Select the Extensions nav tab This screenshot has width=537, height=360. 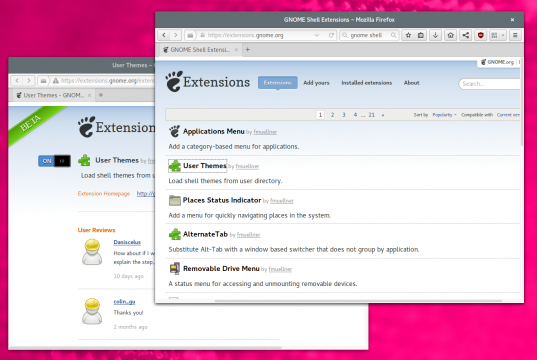(277, 83)
